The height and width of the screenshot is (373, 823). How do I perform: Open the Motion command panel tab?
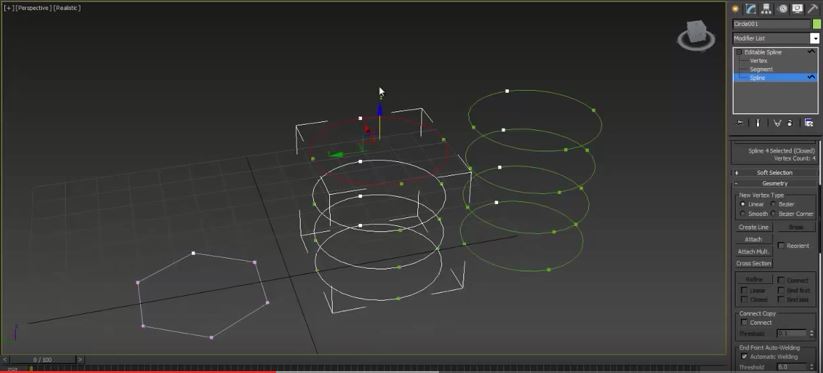pyautogui.click(x=783, y=8)
